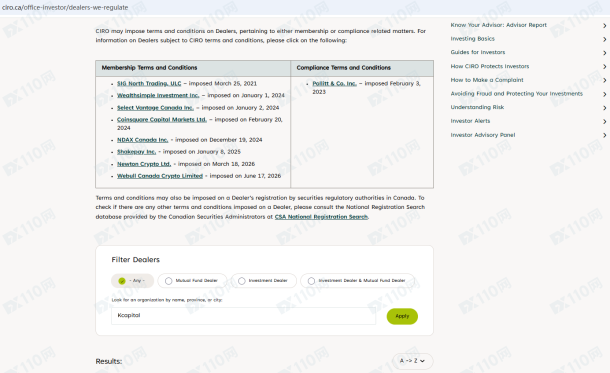Open Webull Canada Crypto Limited link
This screenshot has height=373, width=610.
(x=160, y=176)
